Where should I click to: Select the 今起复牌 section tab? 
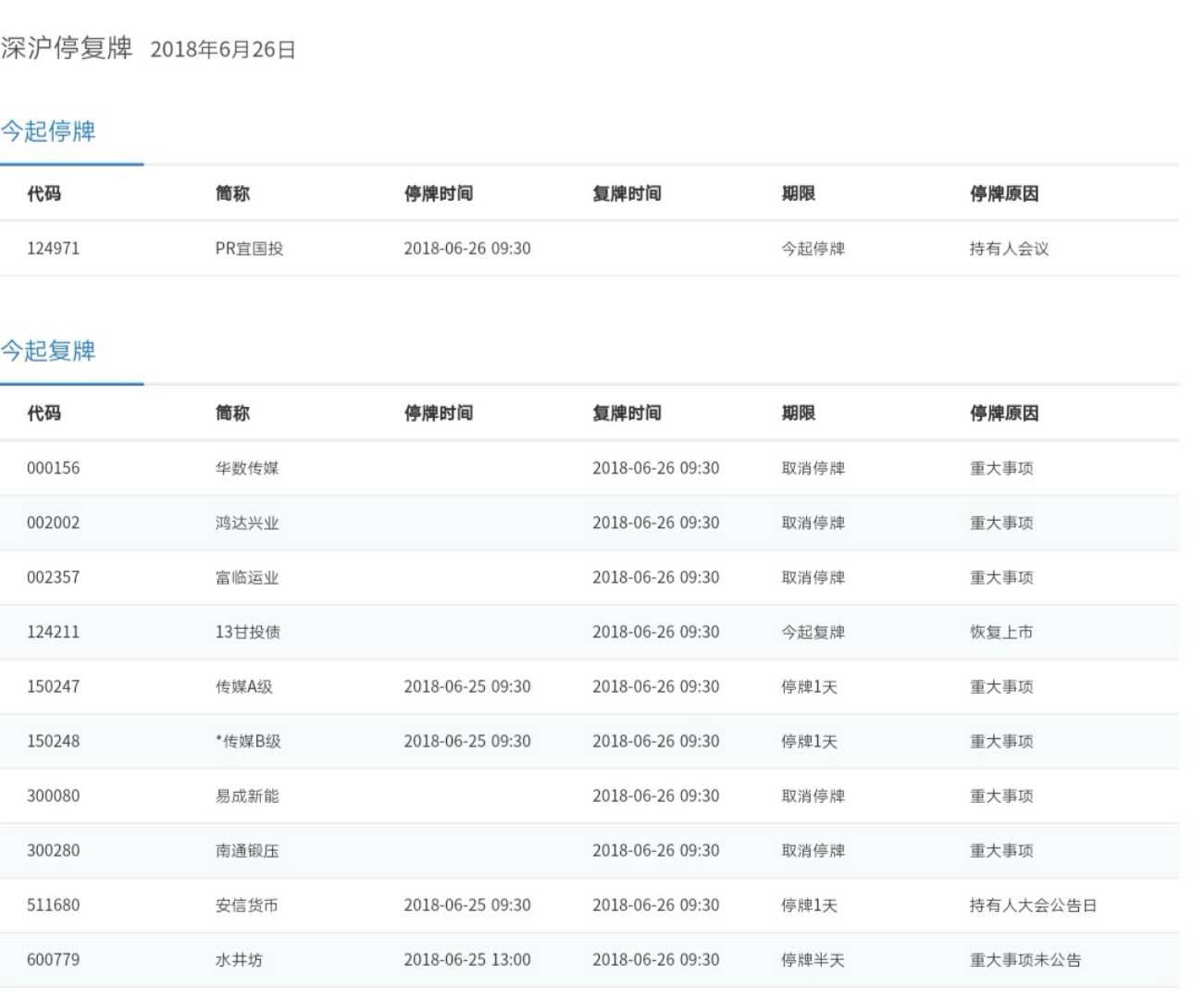(48, 351)
